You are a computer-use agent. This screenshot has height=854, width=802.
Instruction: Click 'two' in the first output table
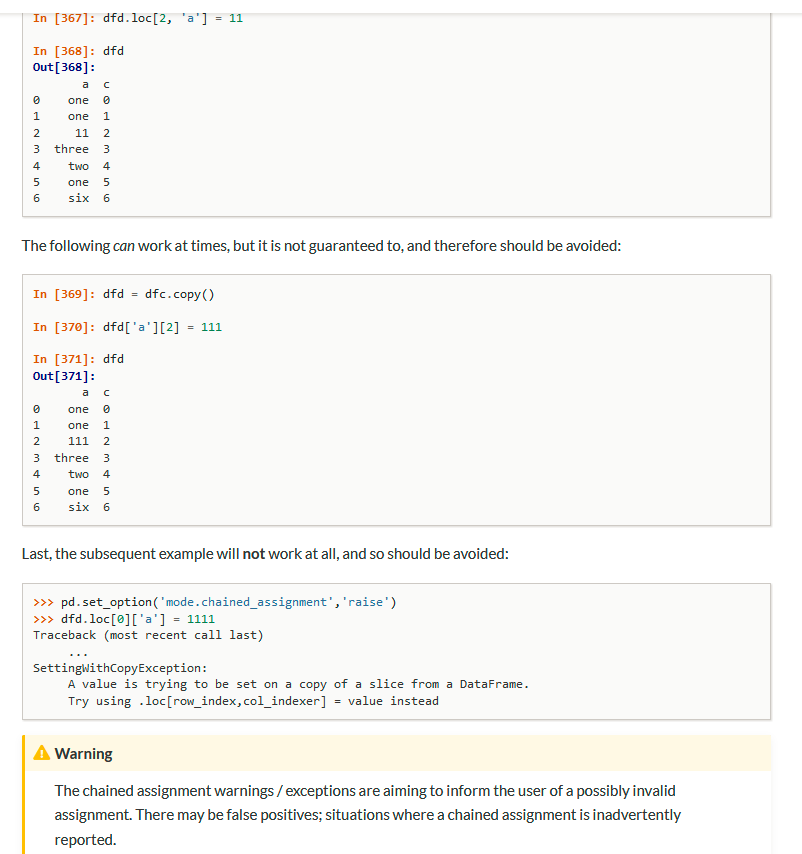click(78, 166)
